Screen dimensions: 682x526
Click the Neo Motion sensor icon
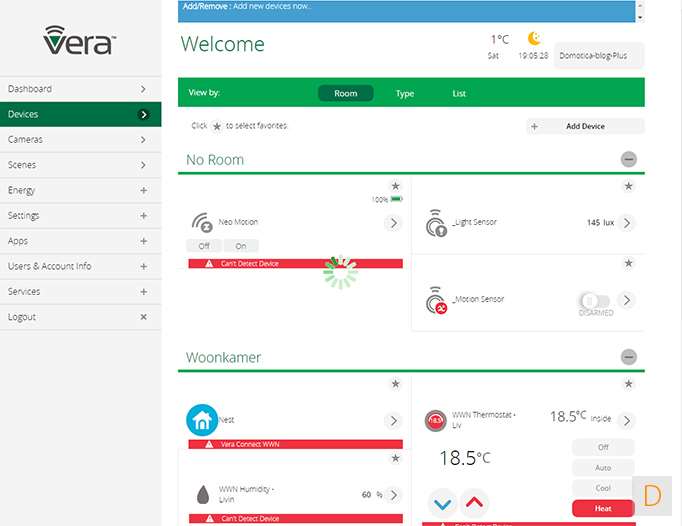(x=202, y=223)
